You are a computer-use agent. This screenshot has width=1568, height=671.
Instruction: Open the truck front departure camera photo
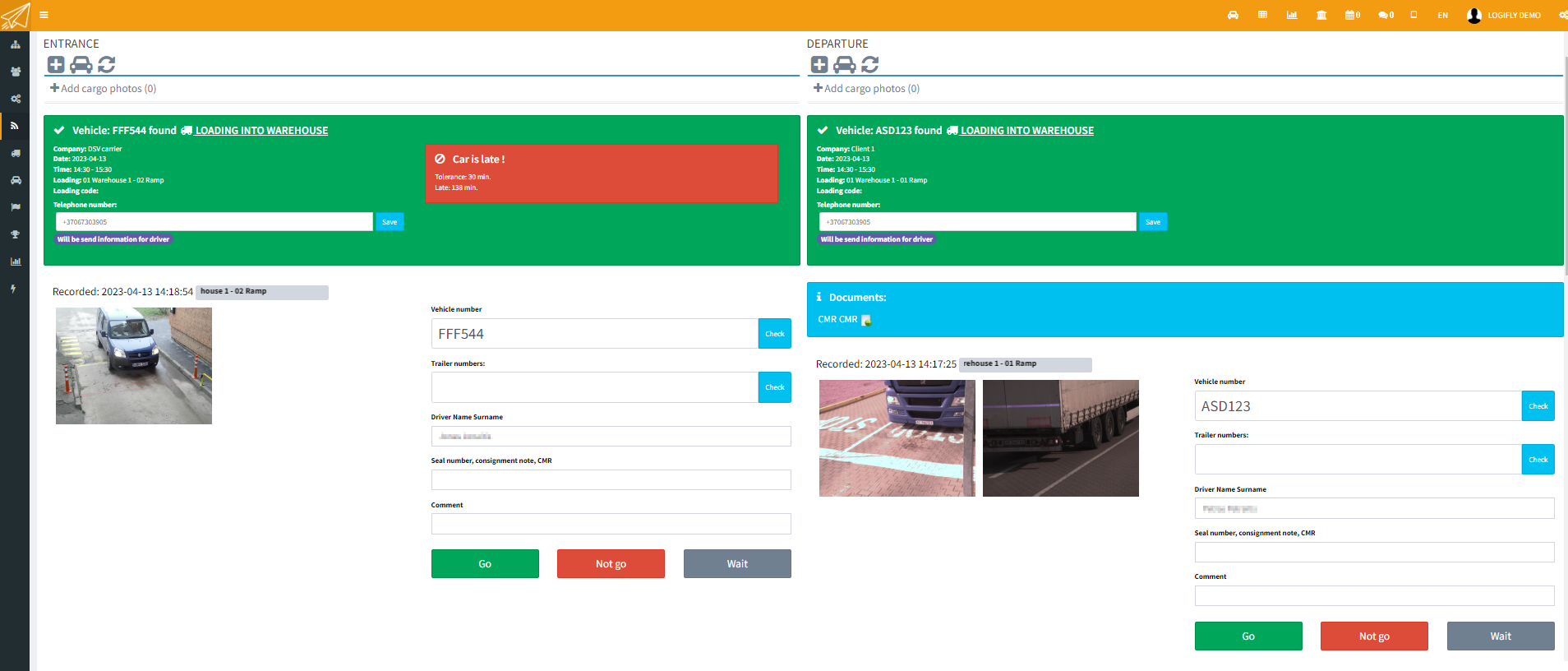[897, 438]
